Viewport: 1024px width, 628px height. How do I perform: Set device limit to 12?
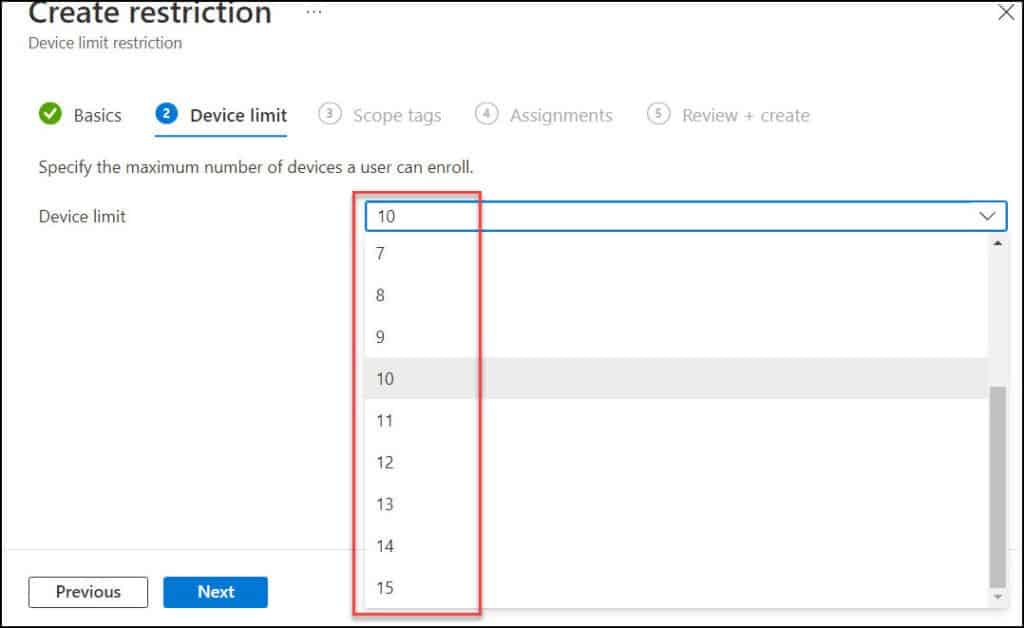(x=385, y=463)
